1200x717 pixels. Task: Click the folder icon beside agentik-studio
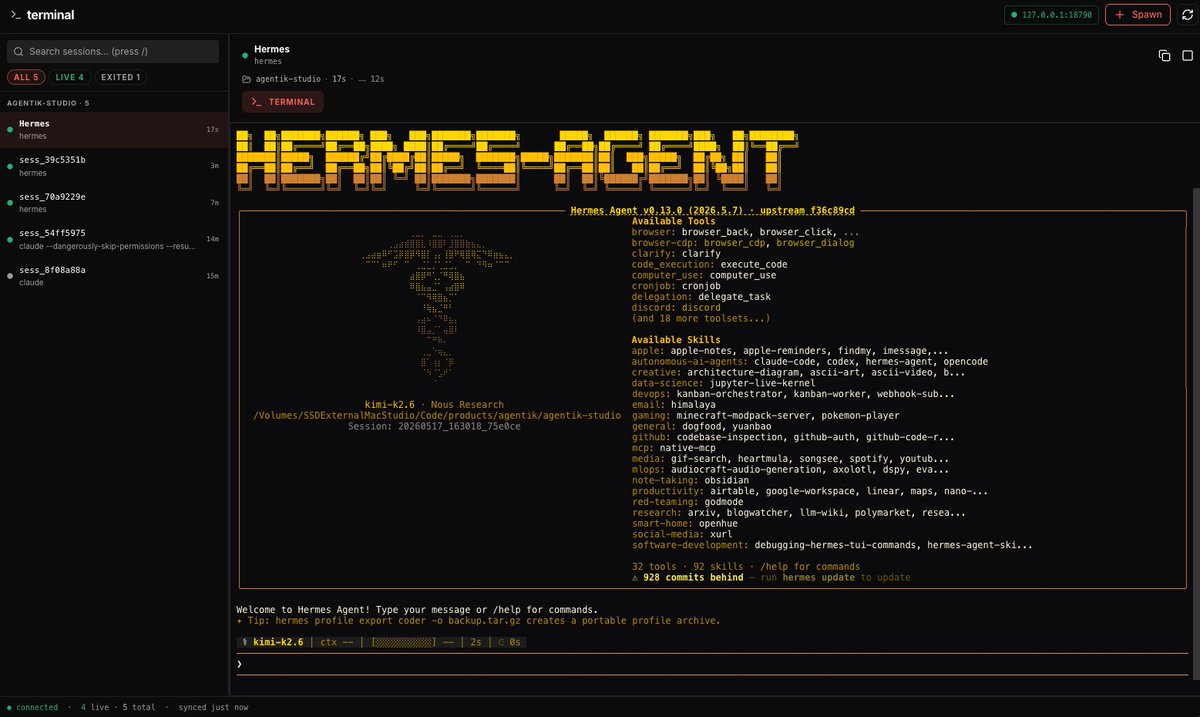coord(247,79)
